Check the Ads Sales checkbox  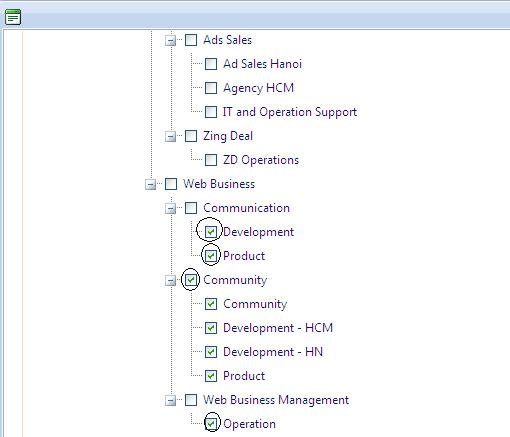191,40
